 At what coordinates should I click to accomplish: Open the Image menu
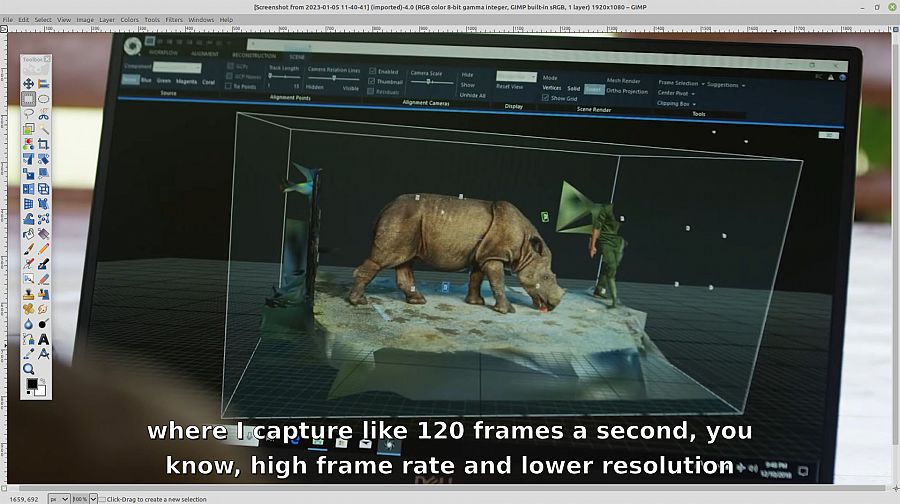(85, 20)
